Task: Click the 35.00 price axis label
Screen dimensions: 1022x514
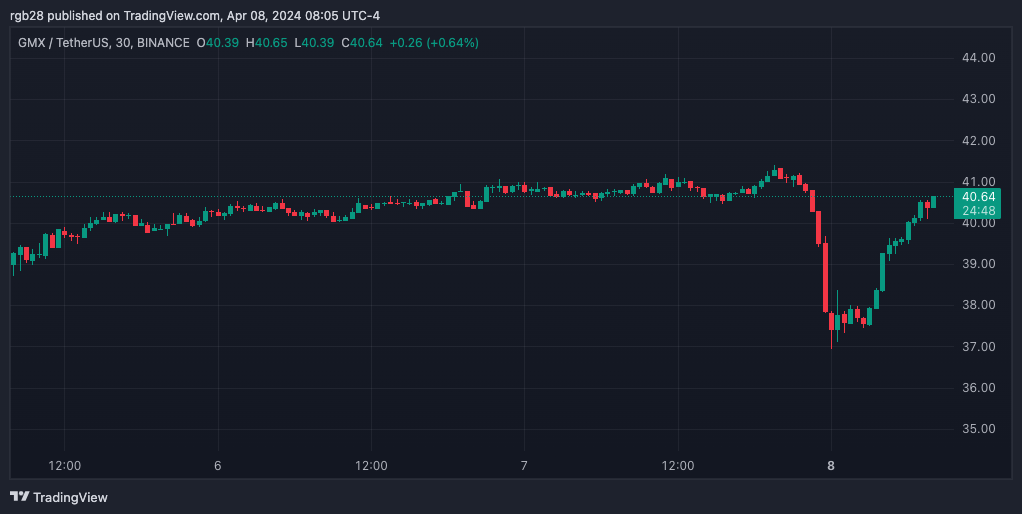Action: (x=977, y=429)
